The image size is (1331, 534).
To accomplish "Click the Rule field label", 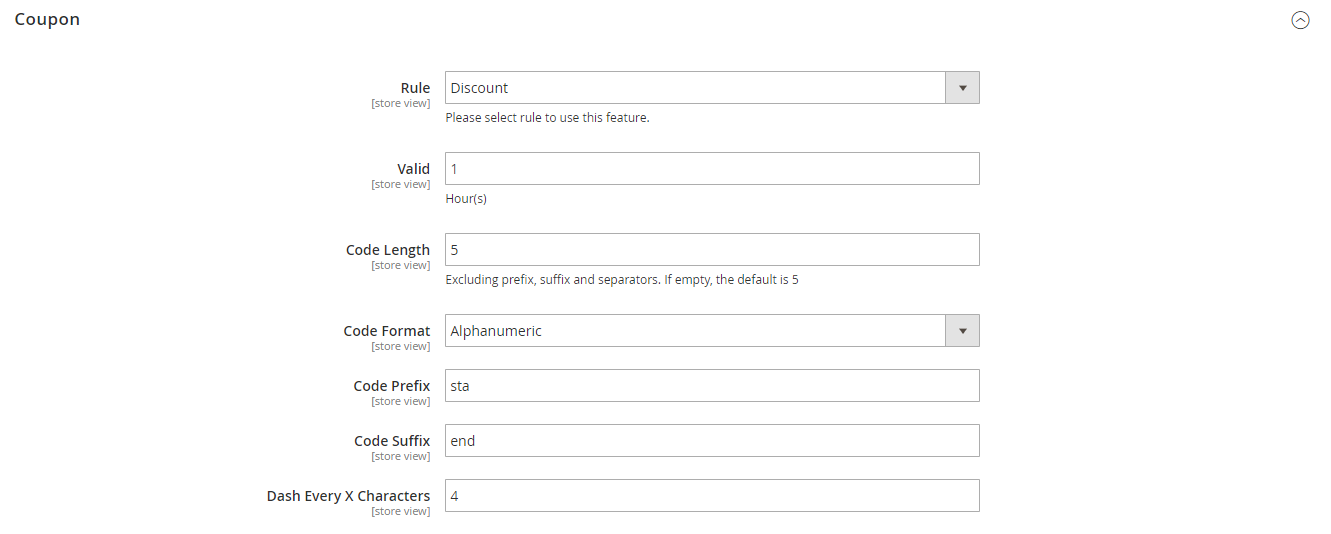I will [415, 88].
